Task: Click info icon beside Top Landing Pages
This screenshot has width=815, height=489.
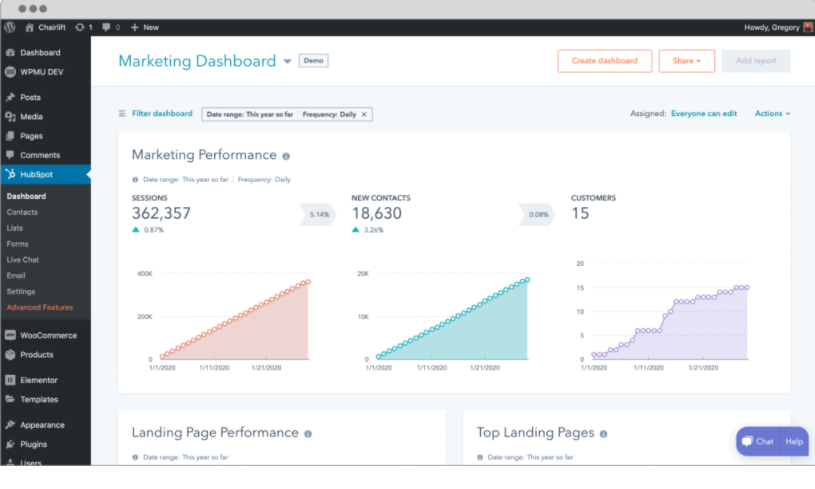Action: [x=603, y=434]
